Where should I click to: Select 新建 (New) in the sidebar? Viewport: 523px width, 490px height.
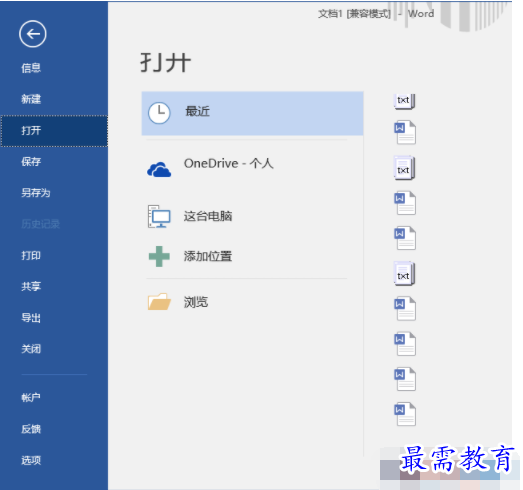(x=31, y=99)
